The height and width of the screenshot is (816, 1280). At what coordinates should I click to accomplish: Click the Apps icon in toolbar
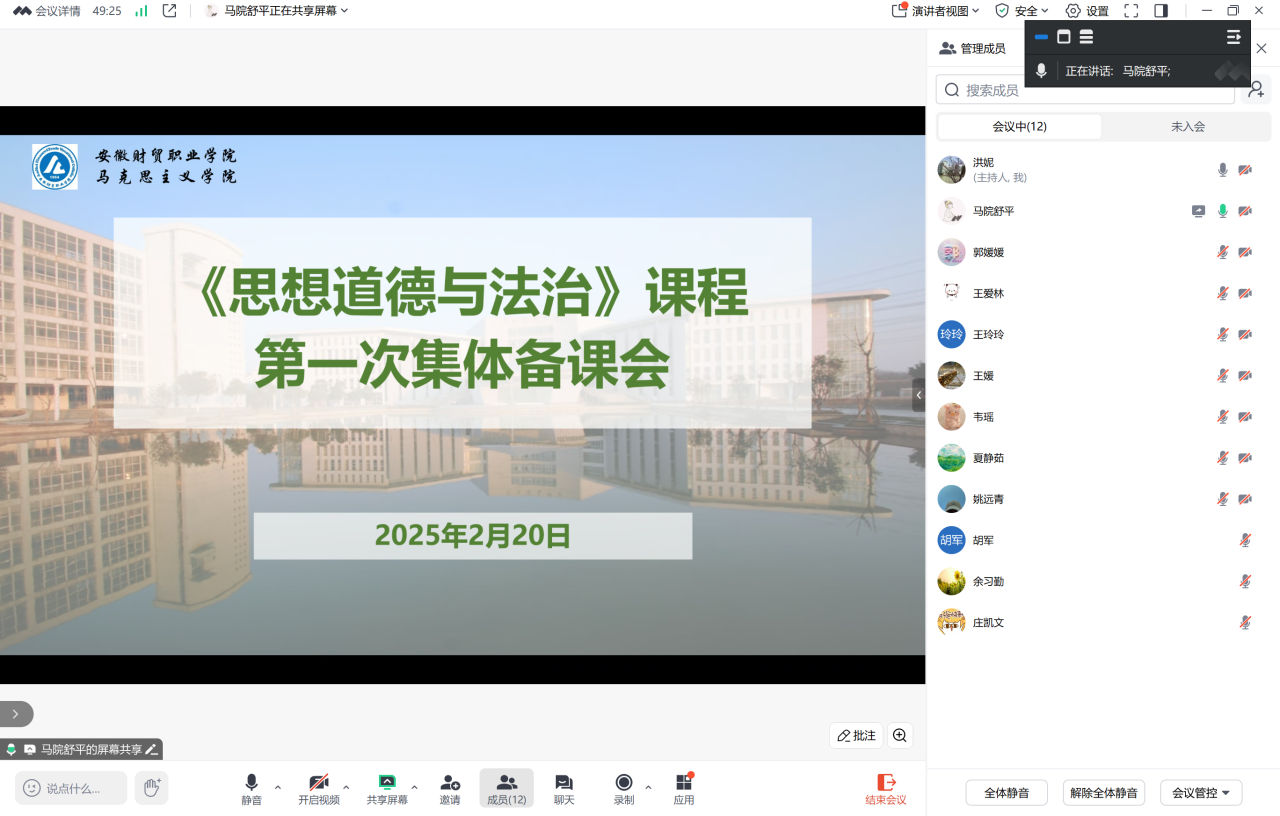click(684, 788)
